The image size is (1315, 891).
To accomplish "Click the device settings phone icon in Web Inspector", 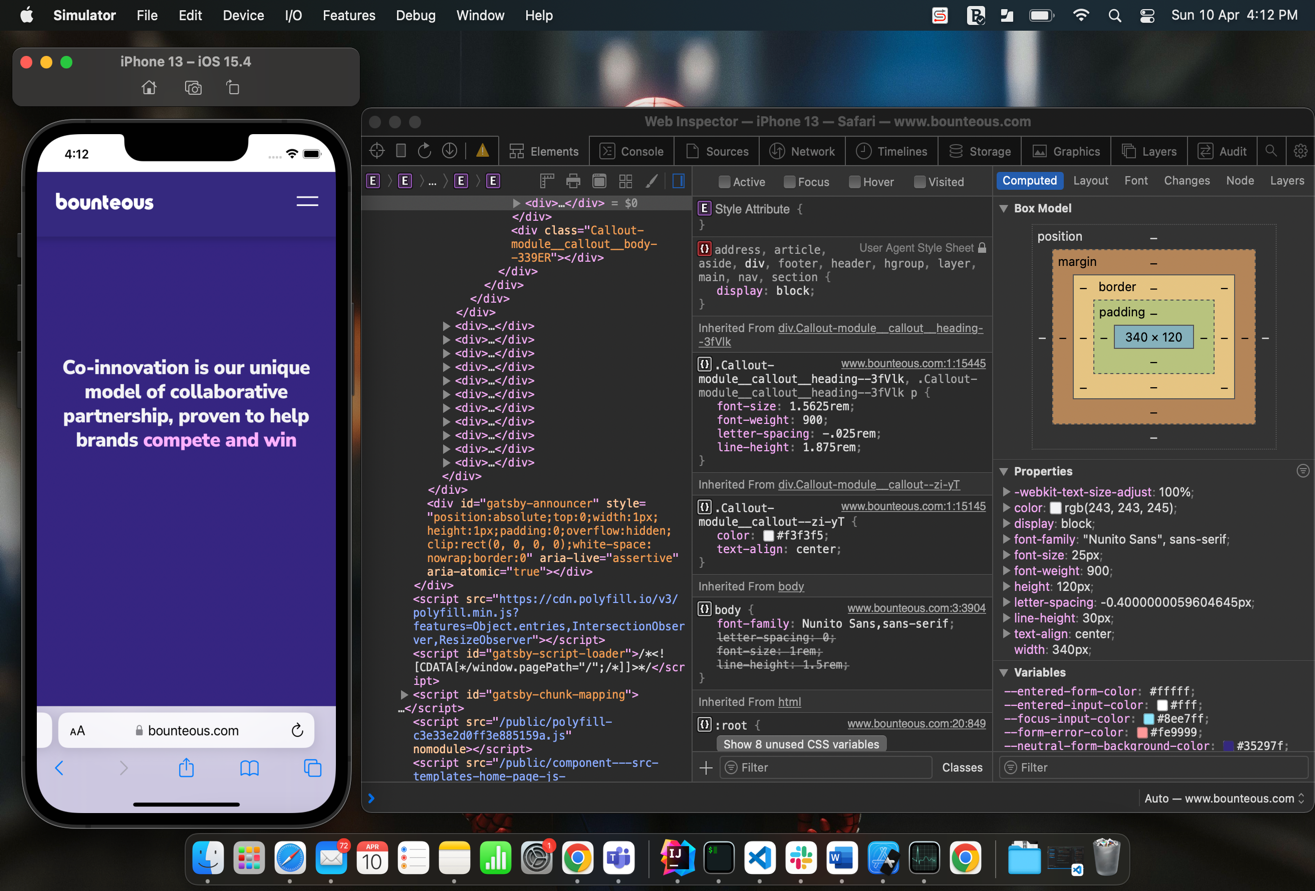I will point(401,151).
